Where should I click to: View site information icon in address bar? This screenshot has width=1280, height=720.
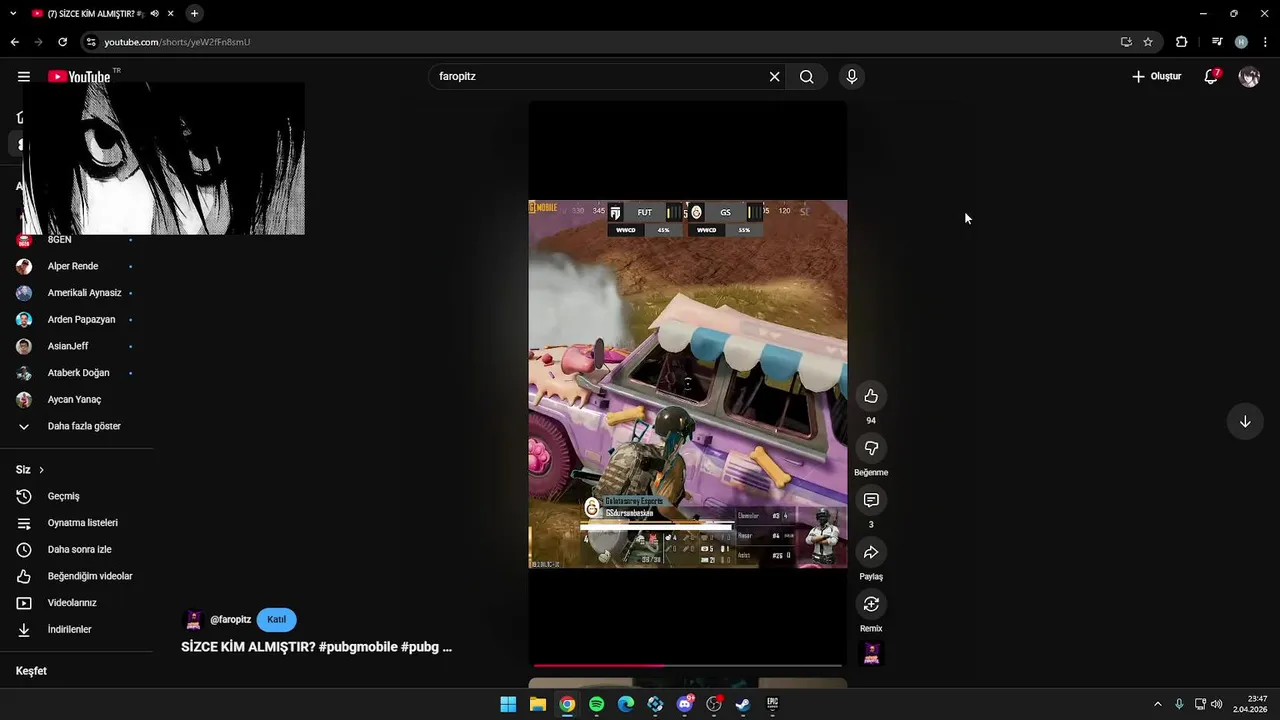91,42
